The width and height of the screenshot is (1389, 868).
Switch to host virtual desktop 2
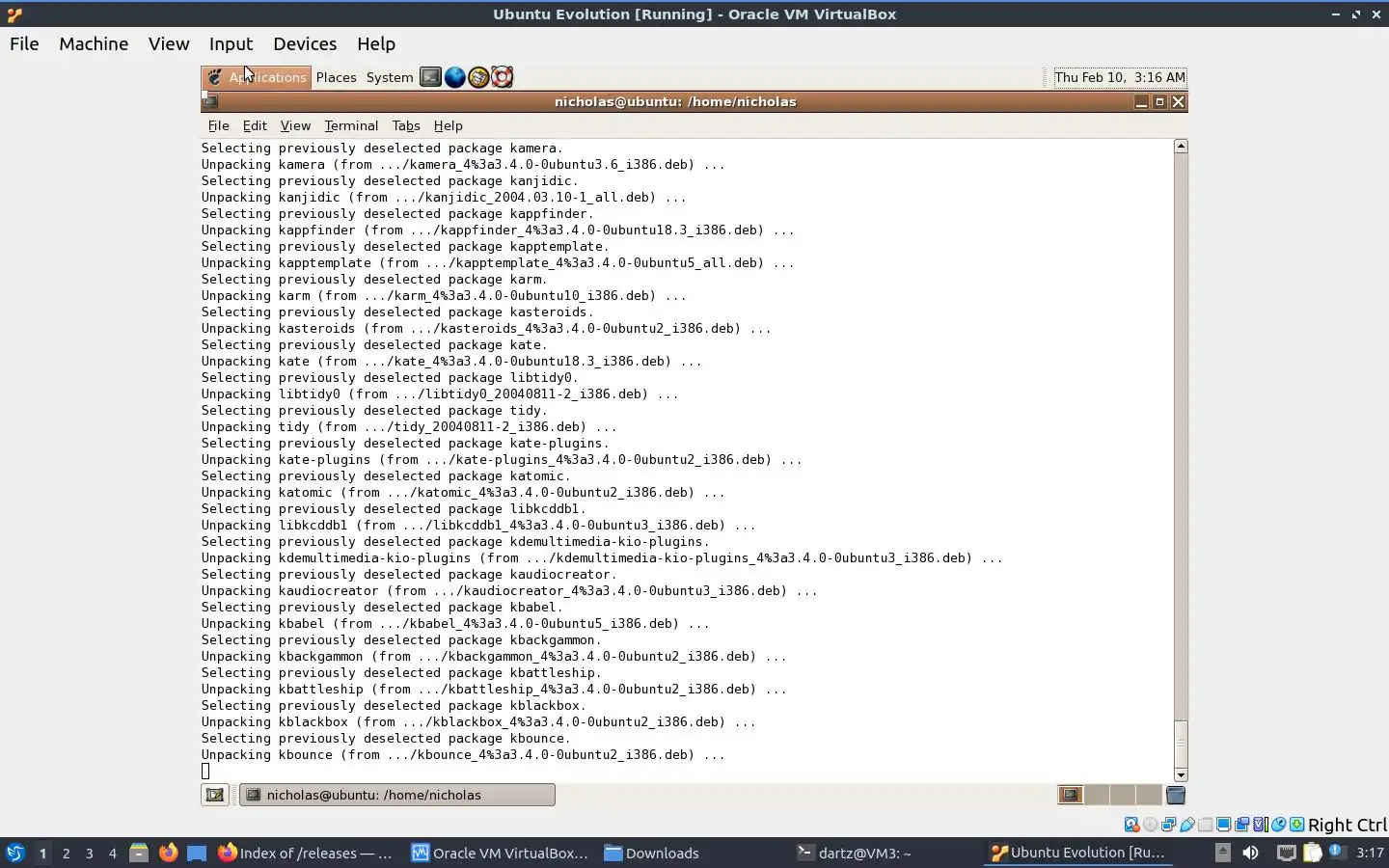click(66, 853)
